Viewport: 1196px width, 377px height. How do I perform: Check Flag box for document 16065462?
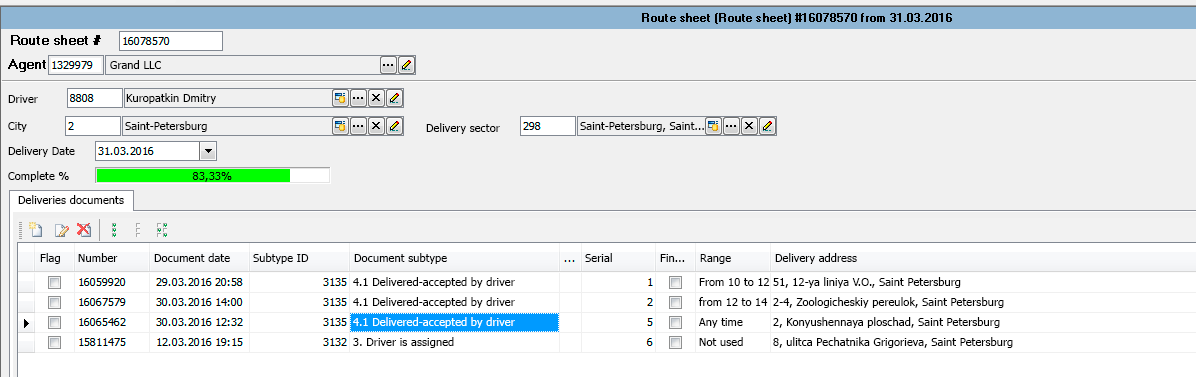pos(54,323)
